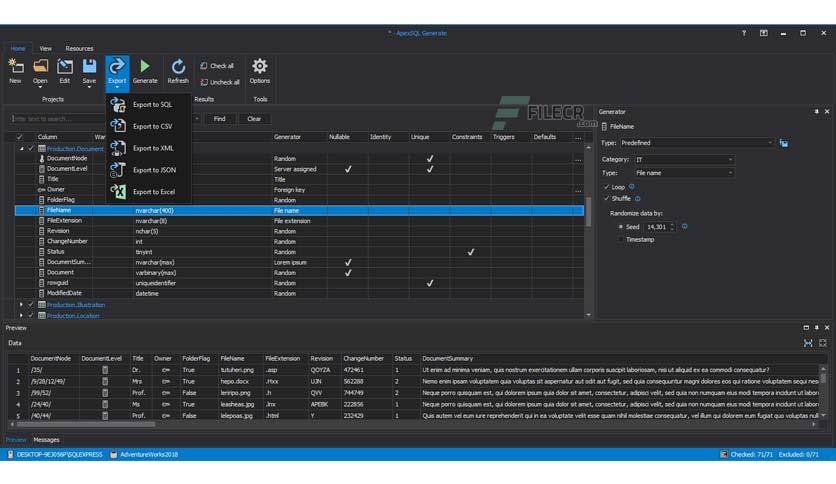Click the Clear search button
This screenshot has width=836, height=484.
pyautogui.click(x=254, y=119)
